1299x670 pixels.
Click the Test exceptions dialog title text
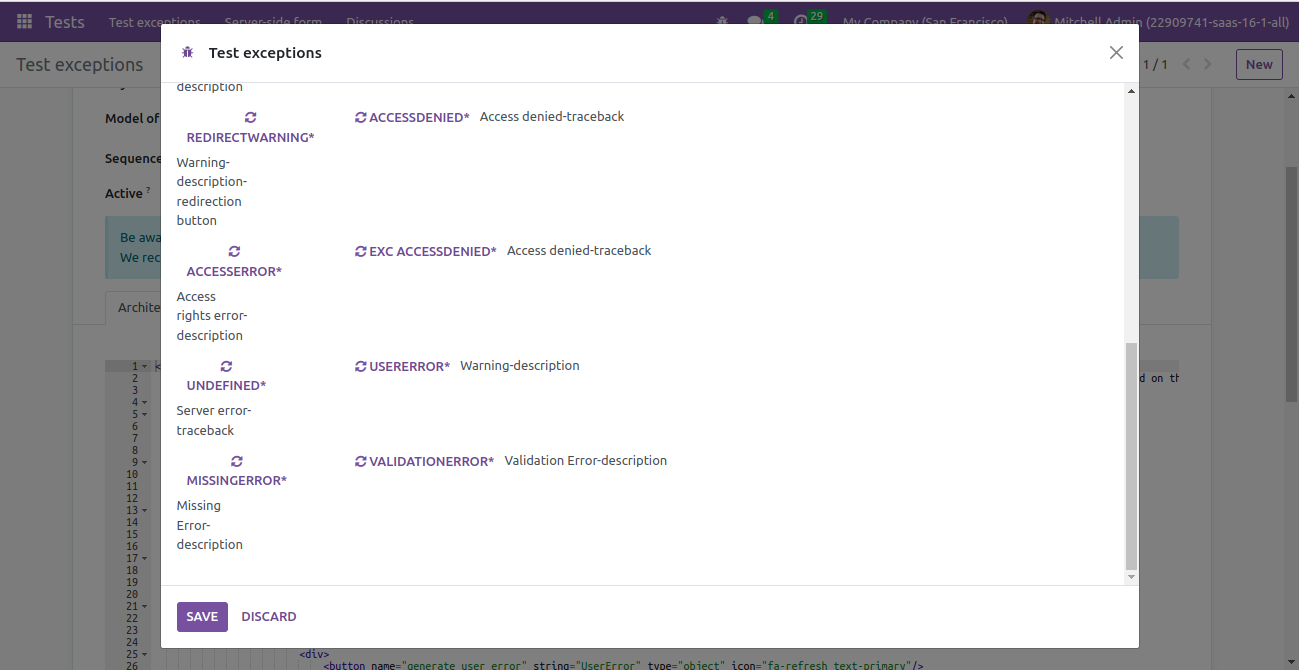265,53
